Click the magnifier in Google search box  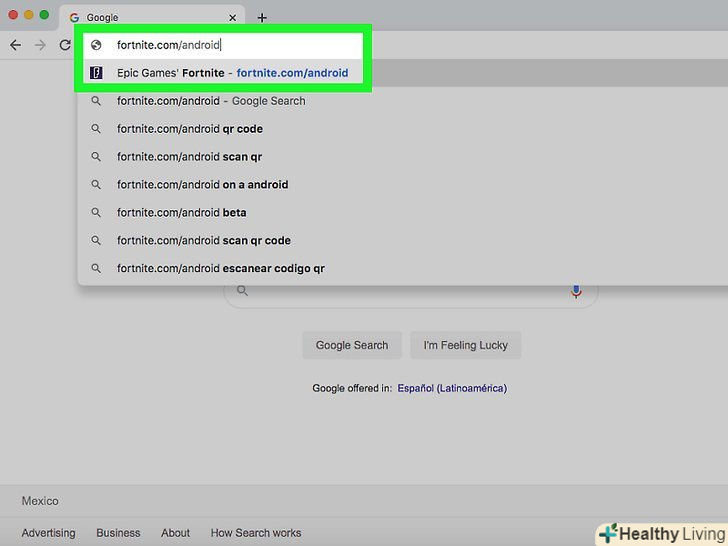242,291
